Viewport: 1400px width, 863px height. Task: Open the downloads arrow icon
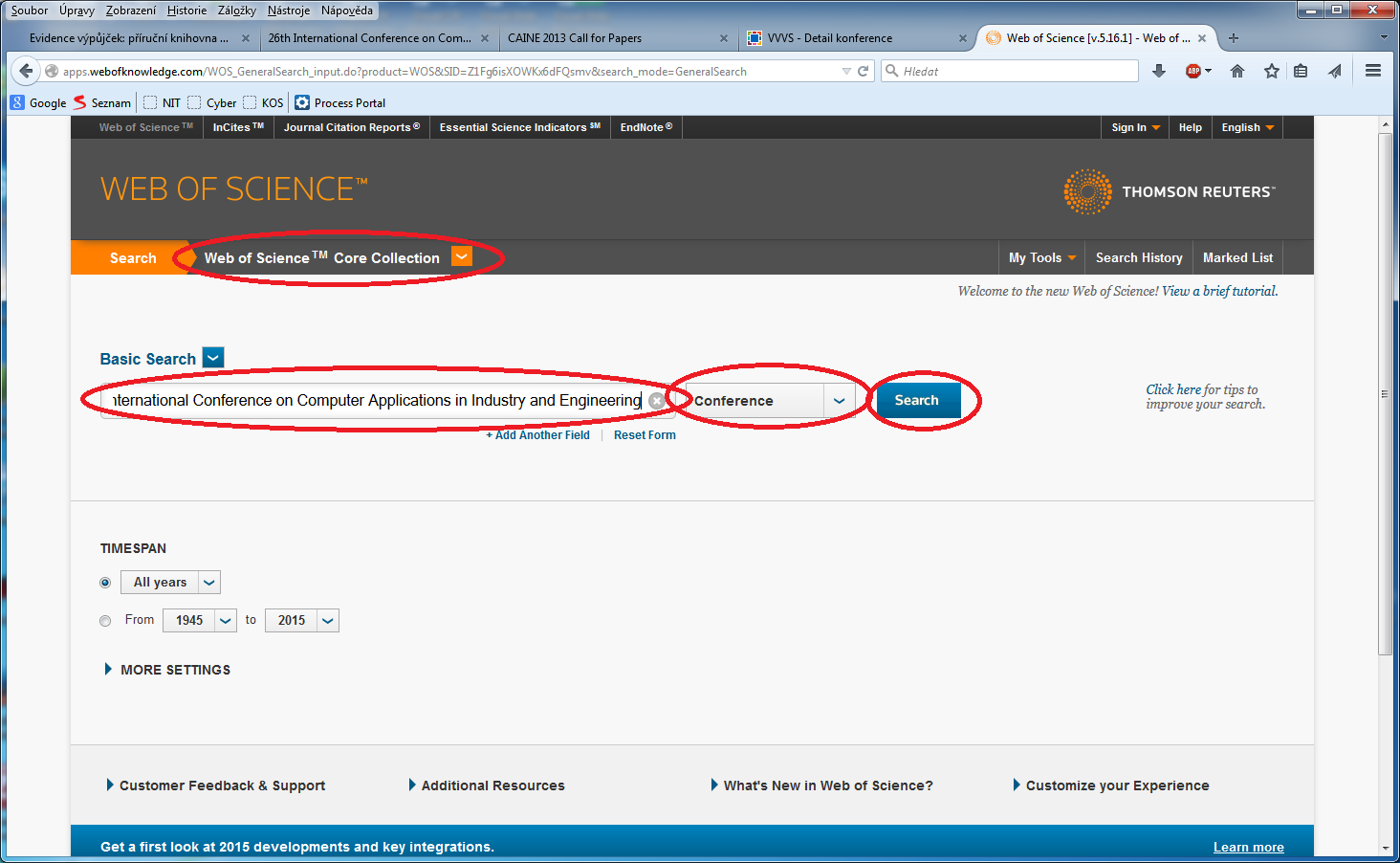click(x=1159, y=71)
